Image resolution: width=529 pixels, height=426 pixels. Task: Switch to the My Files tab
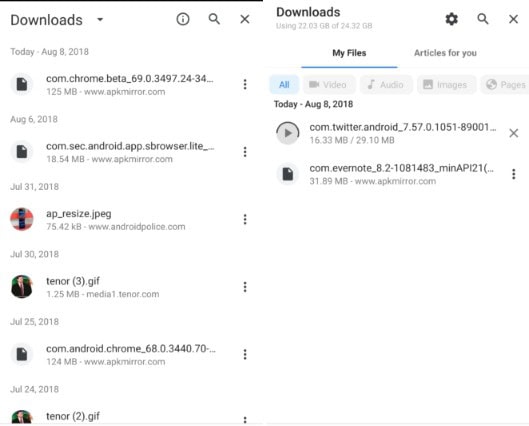(x=349, y=53)
